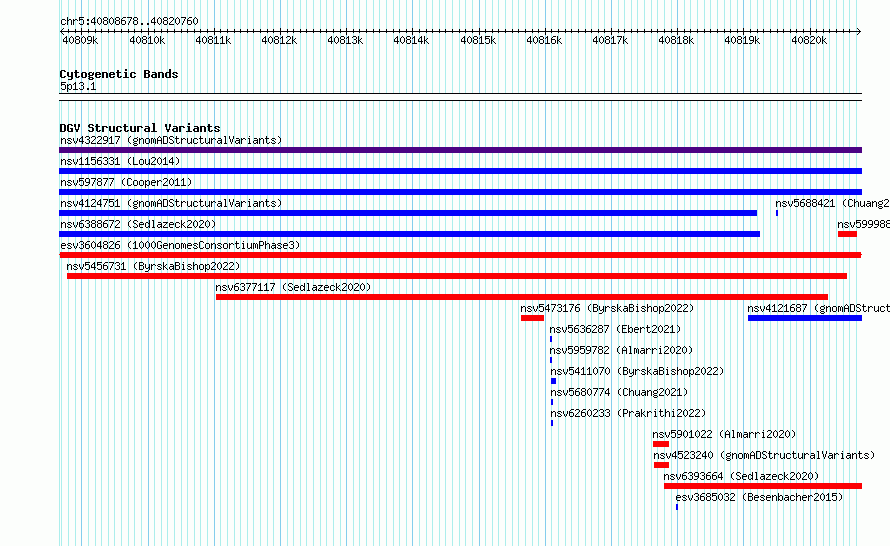Click the blue marker under nsv5959782
The width and height of the screenshot is (890, 546).
[x=551, y=360]
